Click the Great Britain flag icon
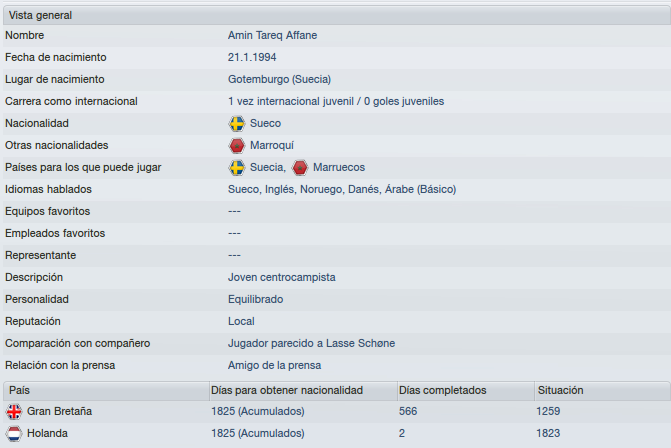The height and width of the screenshot is (448, 671). [x=14, y=412]
